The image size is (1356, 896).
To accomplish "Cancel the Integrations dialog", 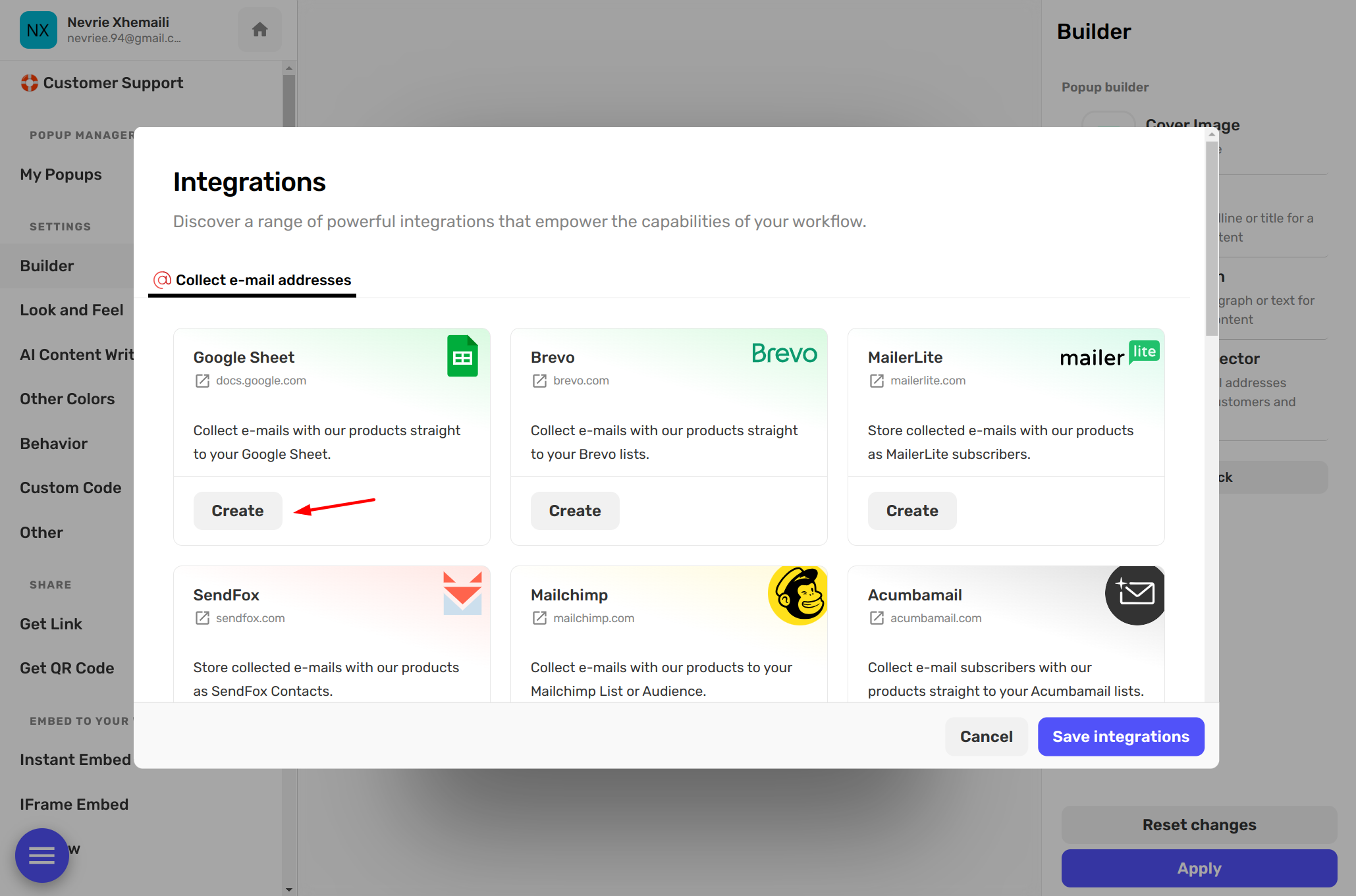I will (986, 737).
